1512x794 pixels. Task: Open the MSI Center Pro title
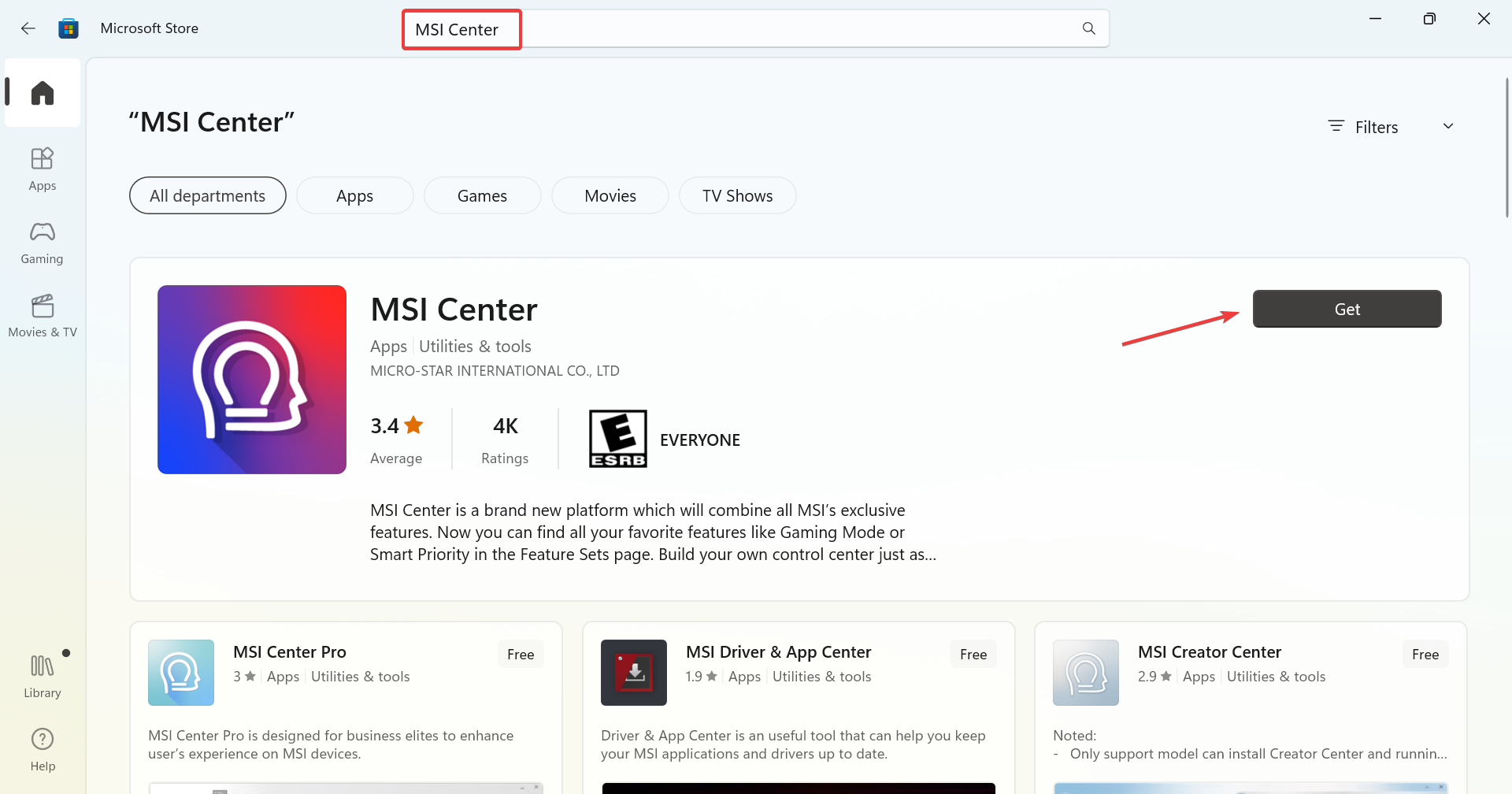pyautogui.click(x=290, y=652)
